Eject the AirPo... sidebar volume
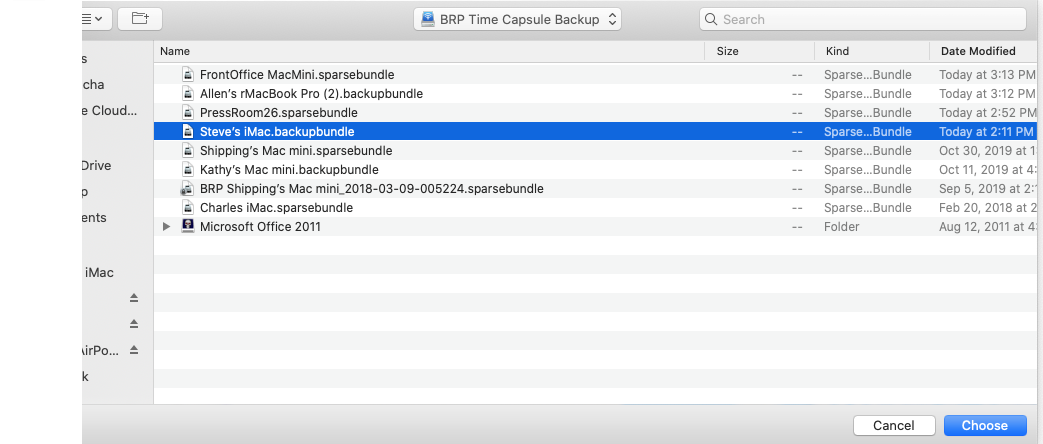 [x=134, y=349]
